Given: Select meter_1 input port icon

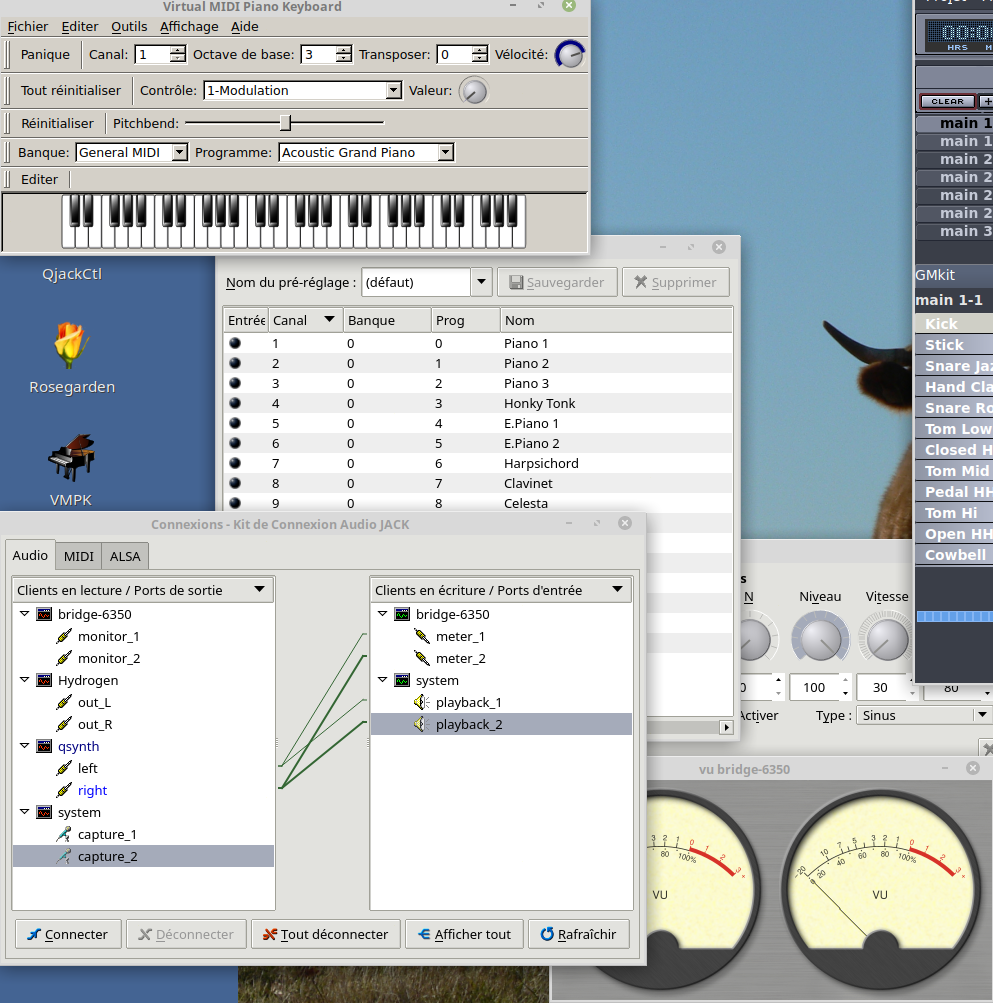Looking at the screenshot, I should (422, 636).
